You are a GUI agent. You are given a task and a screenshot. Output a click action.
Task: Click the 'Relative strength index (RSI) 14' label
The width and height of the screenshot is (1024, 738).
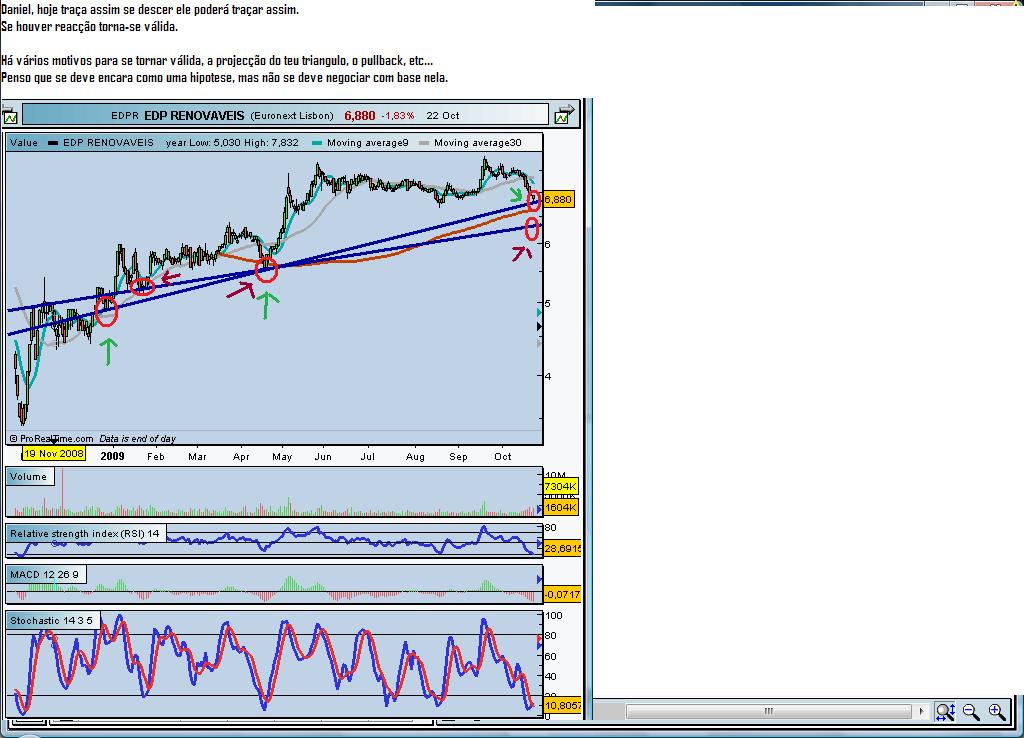[x=85, y=534]
